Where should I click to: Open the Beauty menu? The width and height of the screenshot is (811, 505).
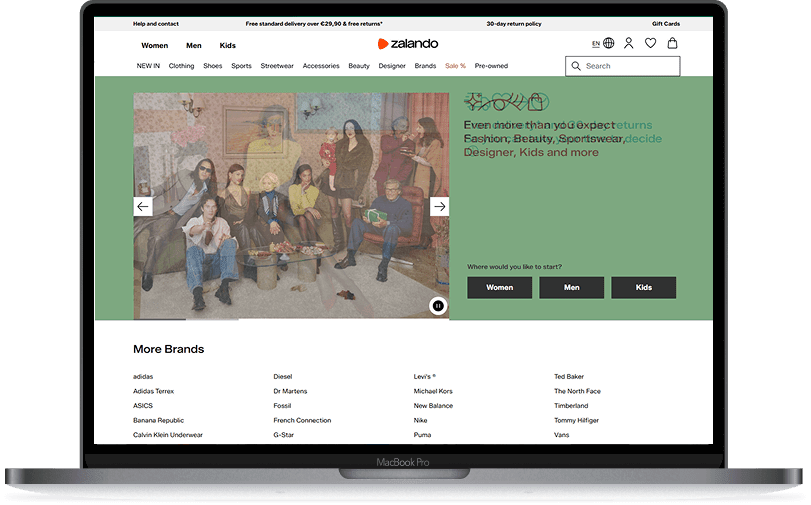point(359,66)
